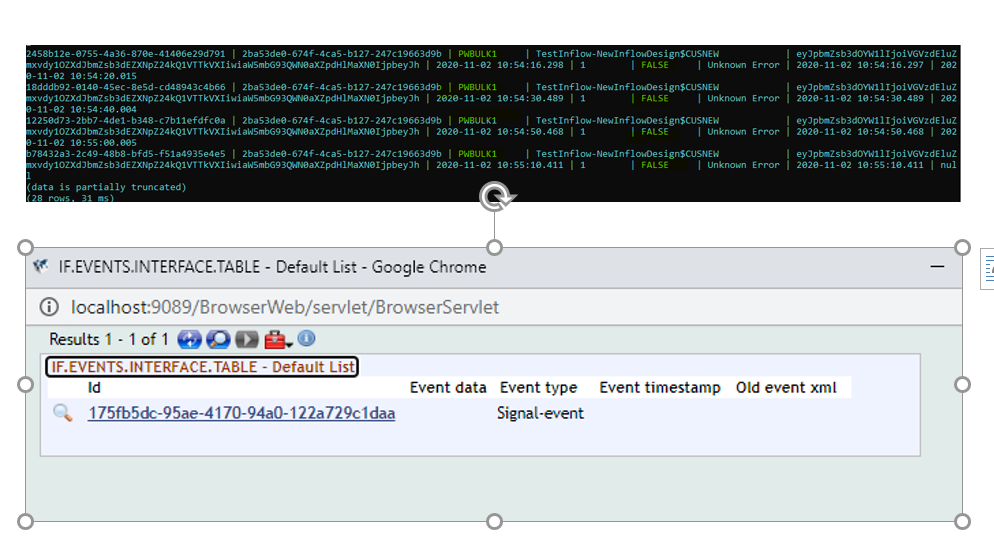Click the gray play arrow icon
This screenshot has height=555, width=994.
[x=246, y=339]
